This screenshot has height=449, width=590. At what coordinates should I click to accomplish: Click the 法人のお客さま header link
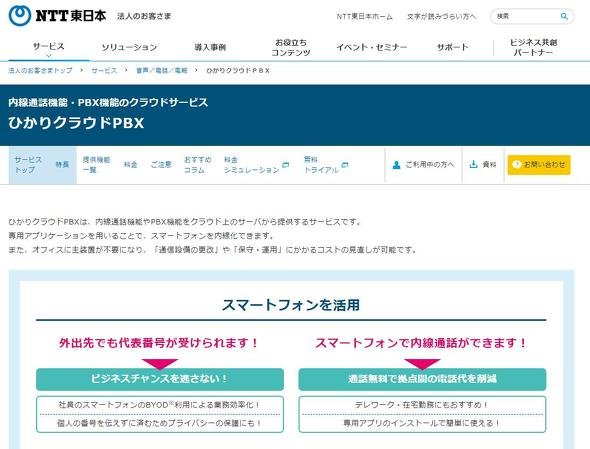click(x=144, y=16)
